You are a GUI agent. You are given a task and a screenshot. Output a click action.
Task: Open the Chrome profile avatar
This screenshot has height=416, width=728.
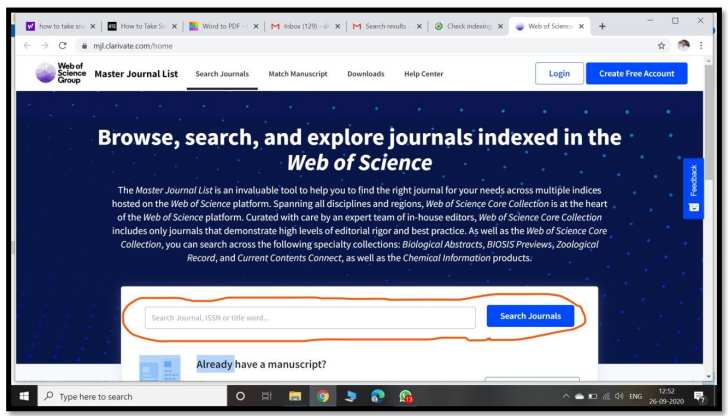(683, 45)
